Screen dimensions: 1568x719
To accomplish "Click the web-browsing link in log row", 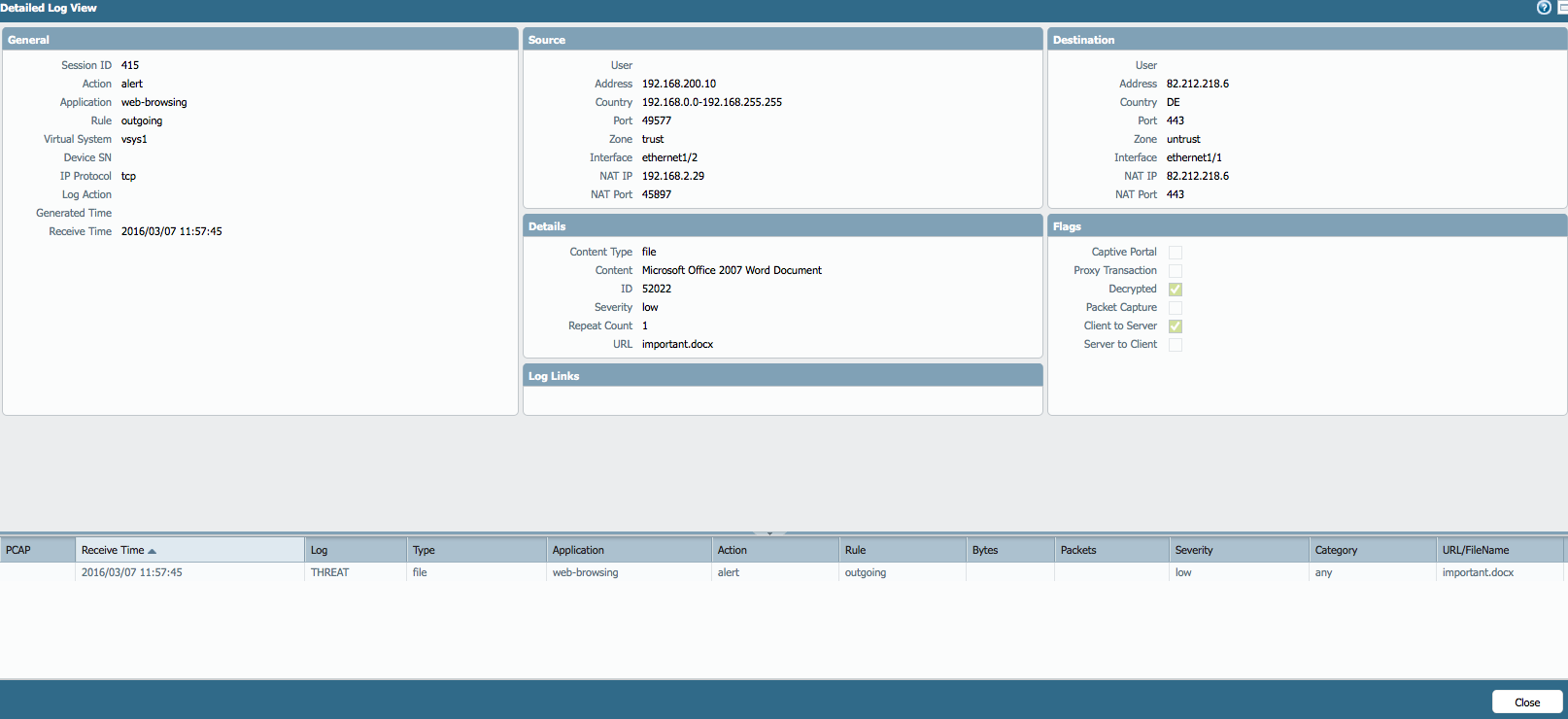I will pyautogui.click(x=585, y=572).
